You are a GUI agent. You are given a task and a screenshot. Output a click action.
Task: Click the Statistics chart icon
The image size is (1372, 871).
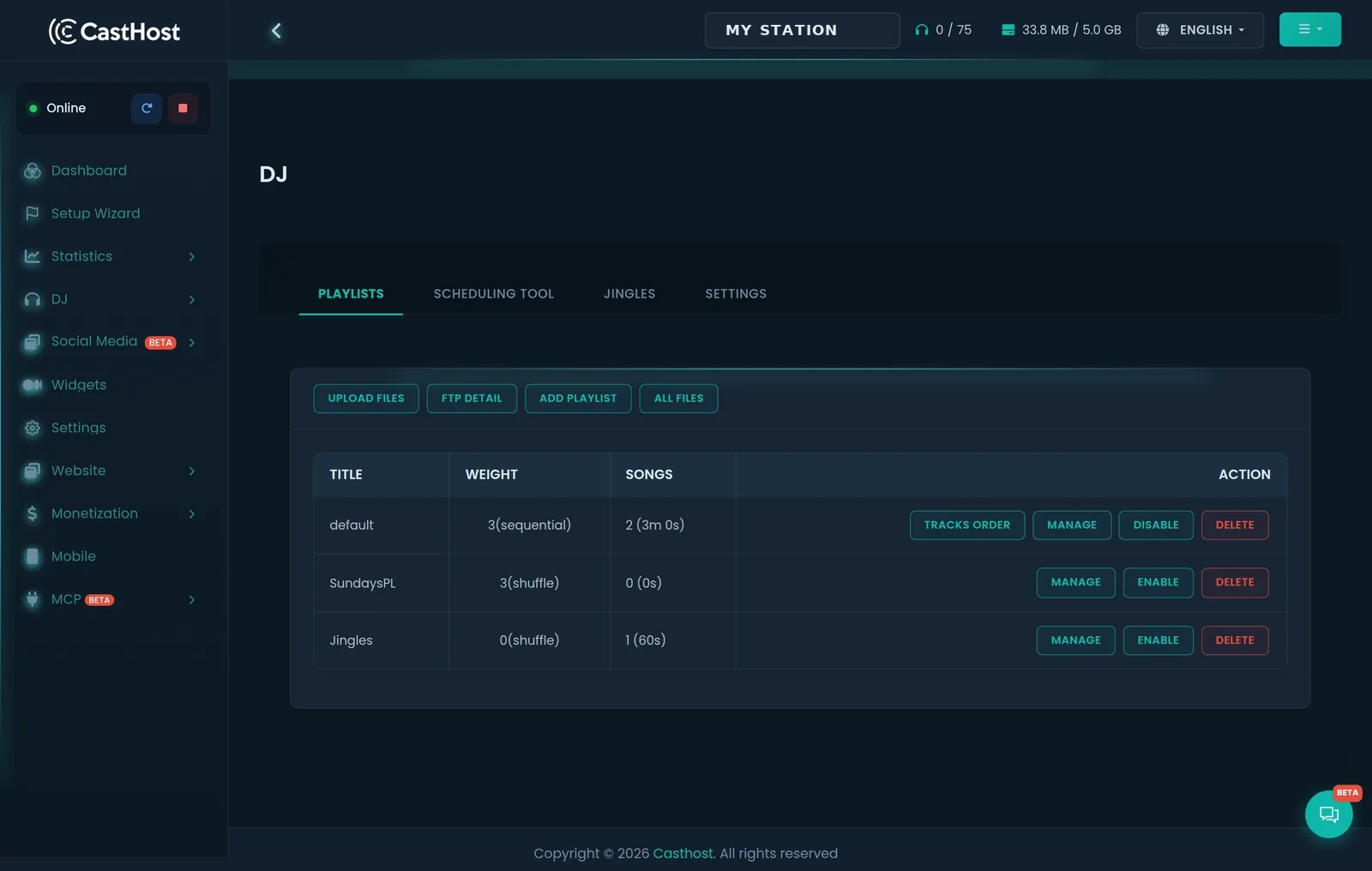(x=33, y=256)
